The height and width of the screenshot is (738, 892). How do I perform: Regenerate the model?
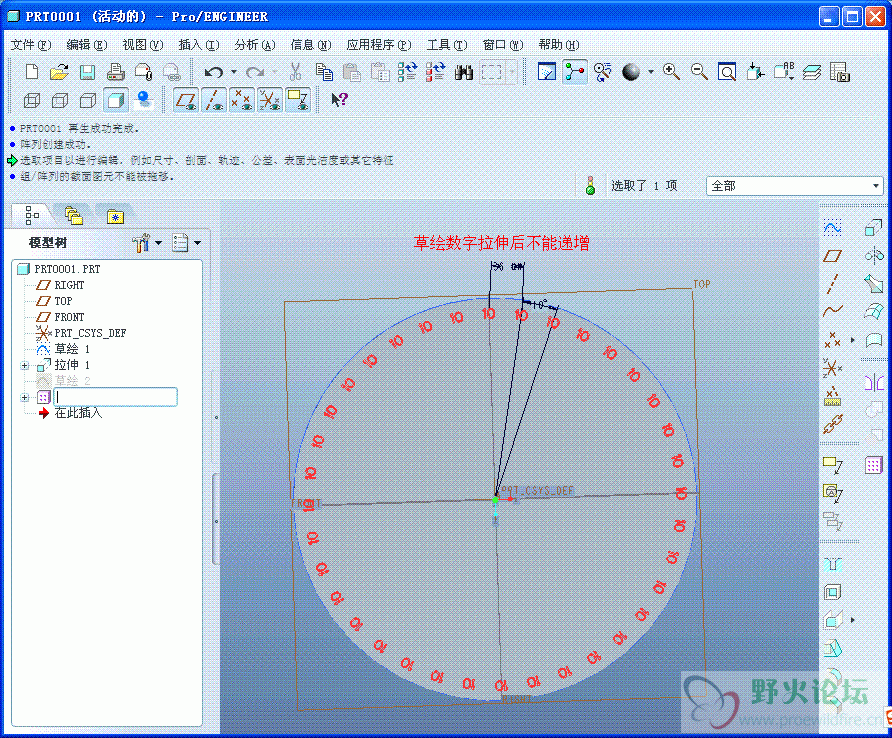pyautogui.click(x=407, y=72)
